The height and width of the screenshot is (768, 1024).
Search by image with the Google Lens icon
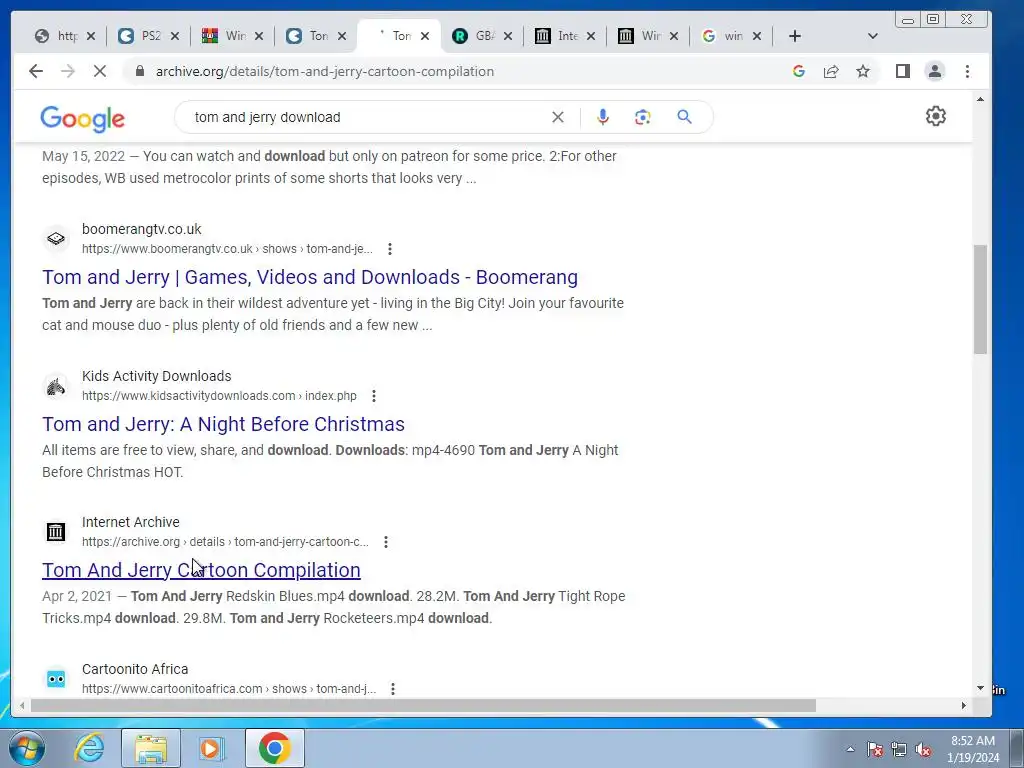pos(643,117)
